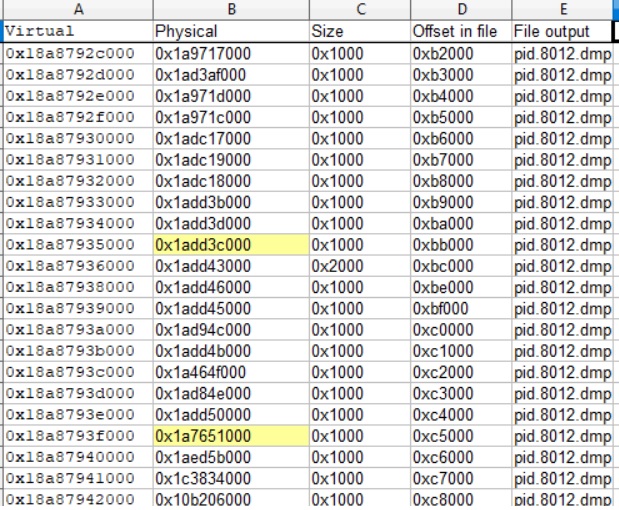Select offset cell 0xb3000
The image size is (619, 510).
[461, 75]
